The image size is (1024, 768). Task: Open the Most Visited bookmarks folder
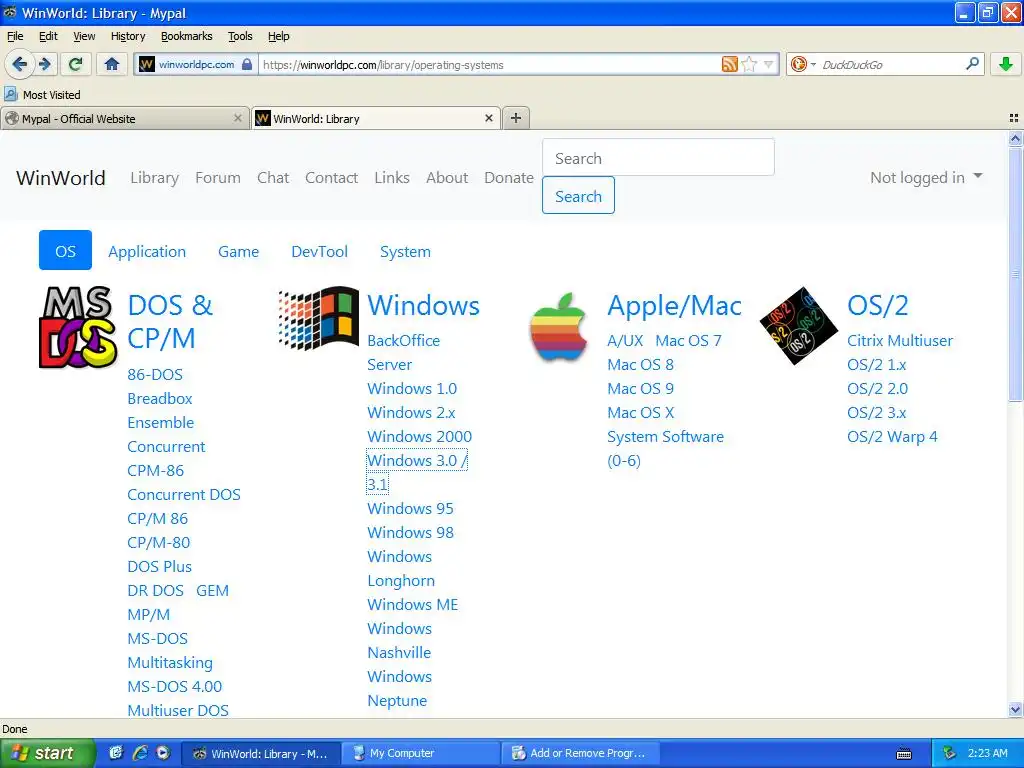42,95
